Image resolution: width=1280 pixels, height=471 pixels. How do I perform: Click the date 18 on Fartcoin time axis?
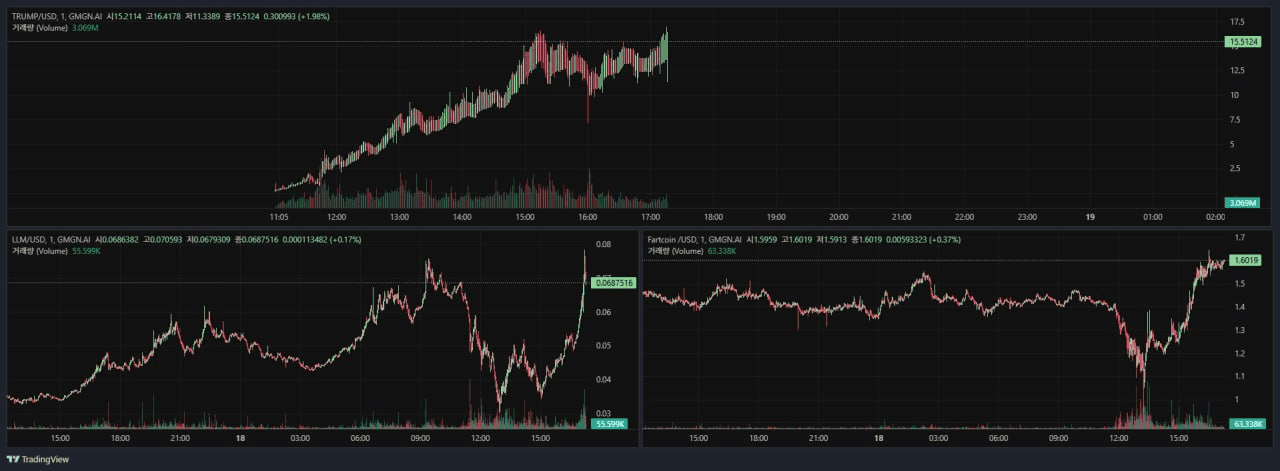pyautogui.click(x=879, y=438)
